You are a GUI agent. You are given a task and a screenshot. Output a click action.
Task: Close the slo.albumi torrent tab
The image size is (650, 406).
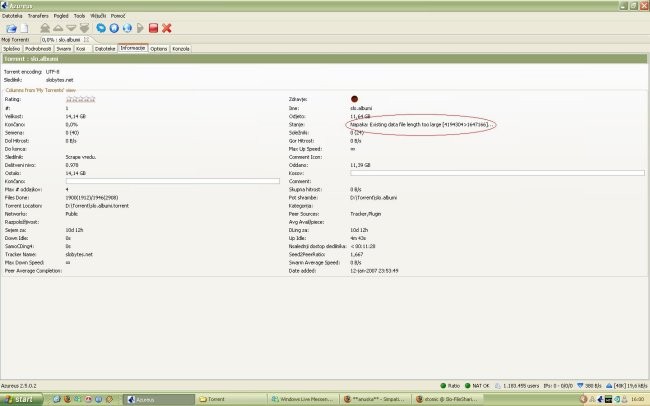86,40
